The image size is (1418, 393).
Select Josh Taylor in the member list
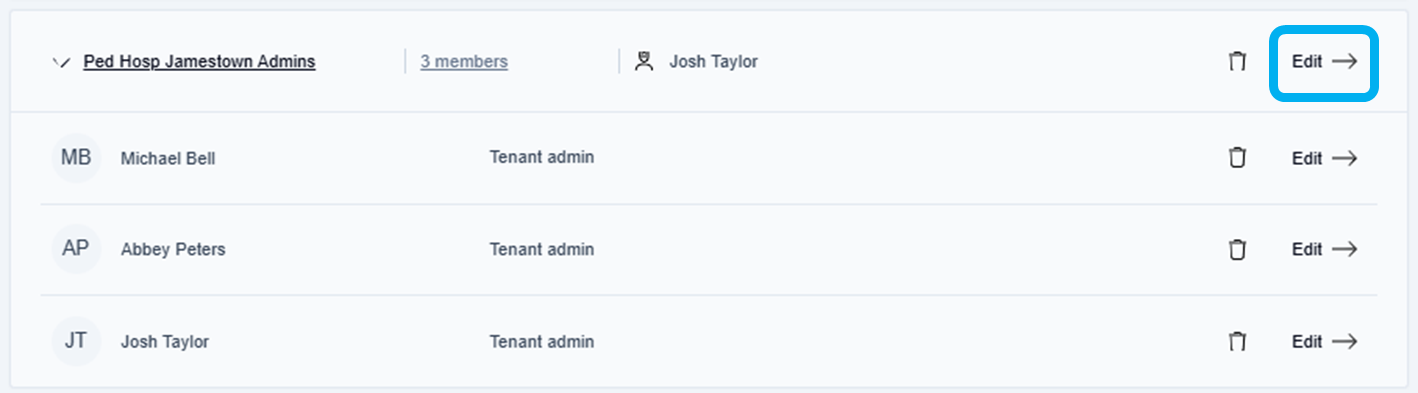pyautogui.click(x=165, y=341)
